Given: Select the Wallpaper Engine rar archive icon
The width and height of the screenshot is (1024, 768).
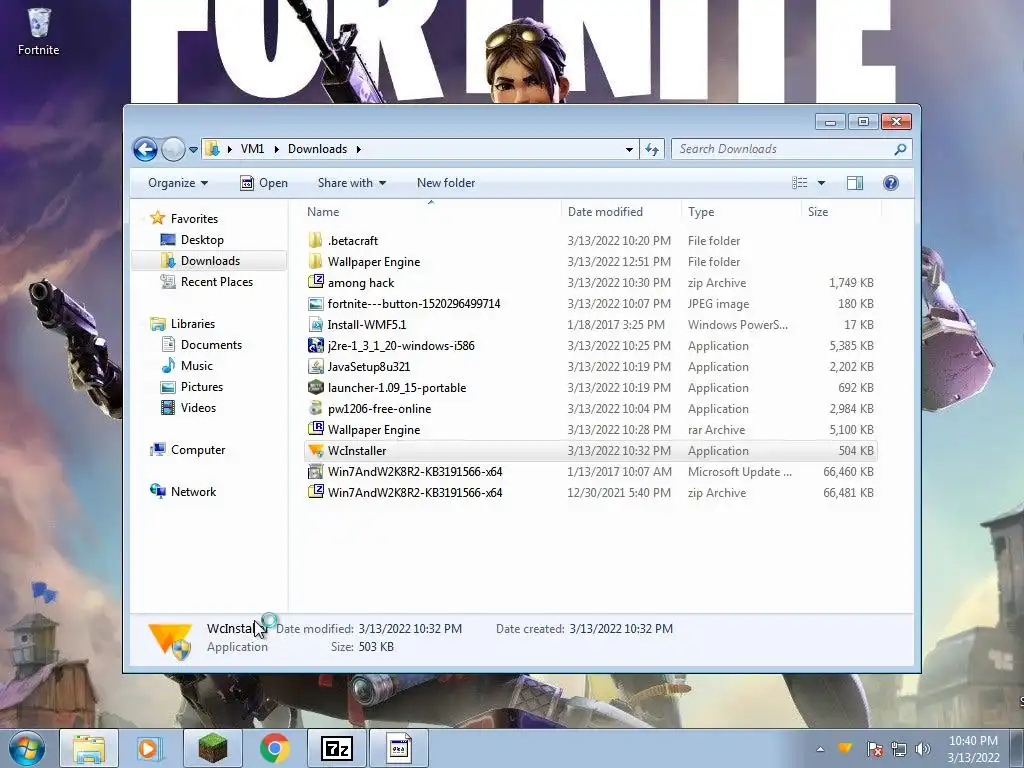Looking at the screenshot, I should 315,429.
